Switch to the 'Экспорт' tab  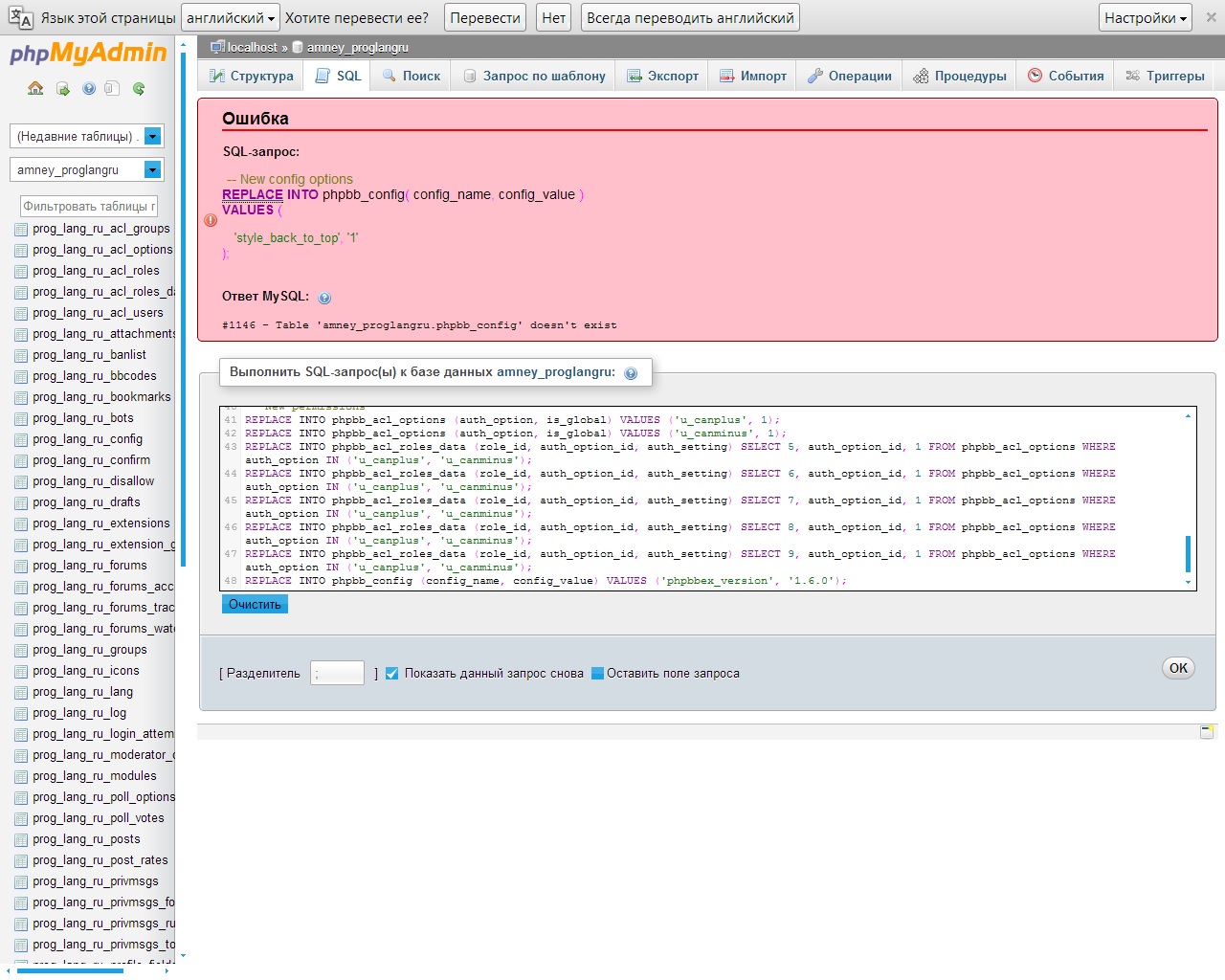pyautogui.click(x=662, y=76)
